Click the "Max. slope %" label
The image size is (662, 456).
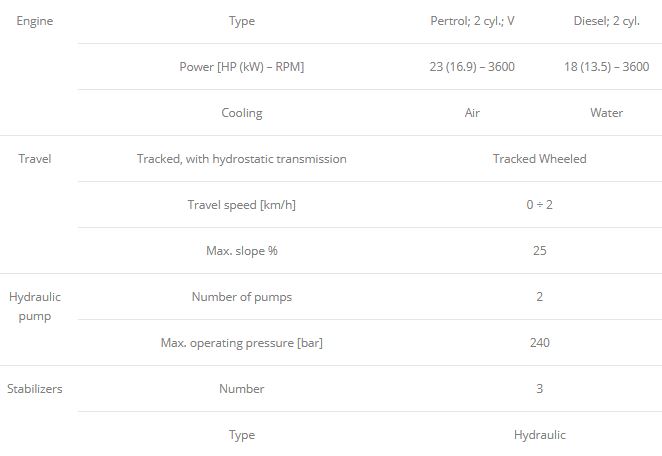tap(241, 251)
